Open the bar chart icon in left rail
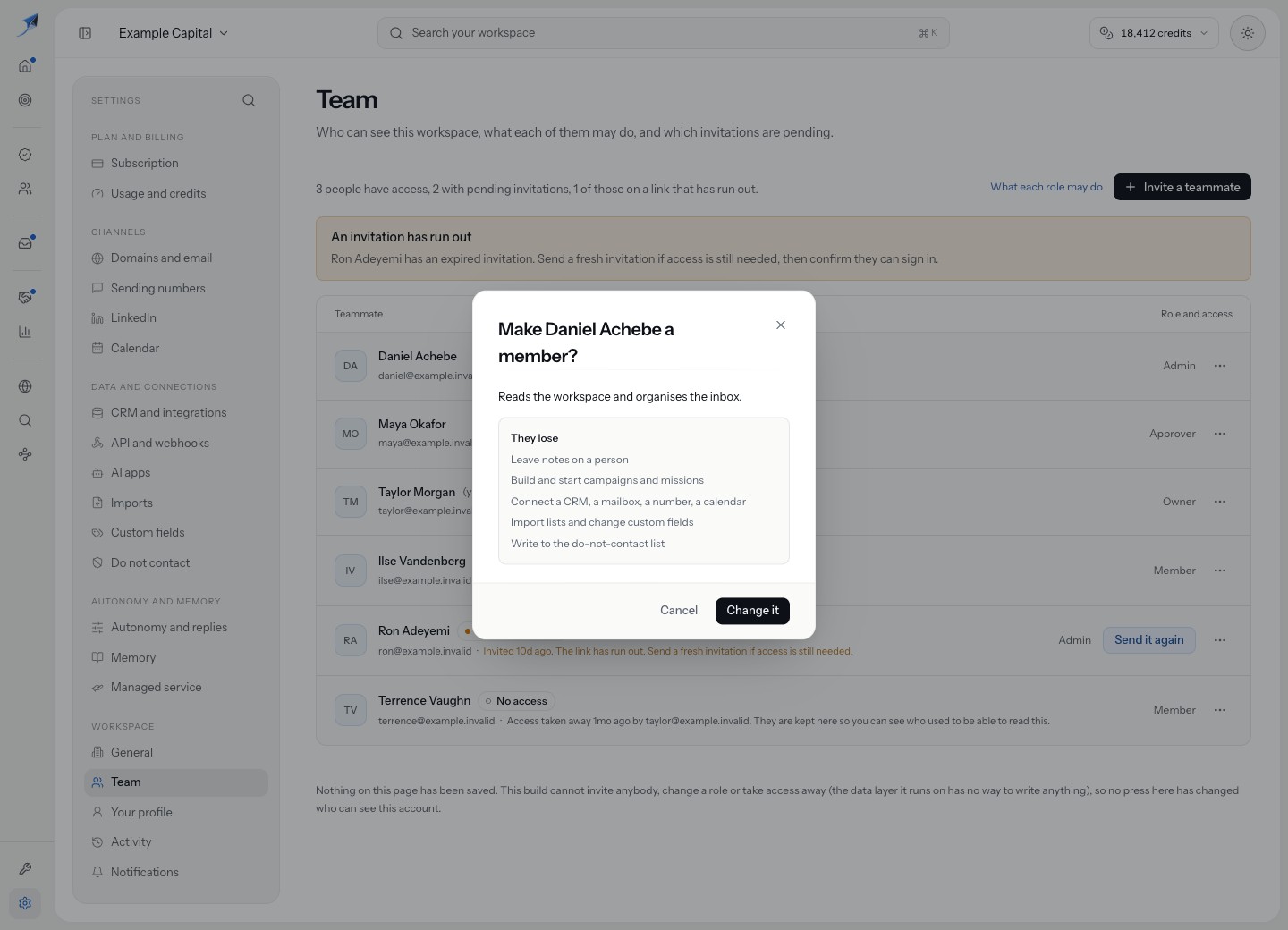This screenshot has width=1288, height=930. click(25, 332)
